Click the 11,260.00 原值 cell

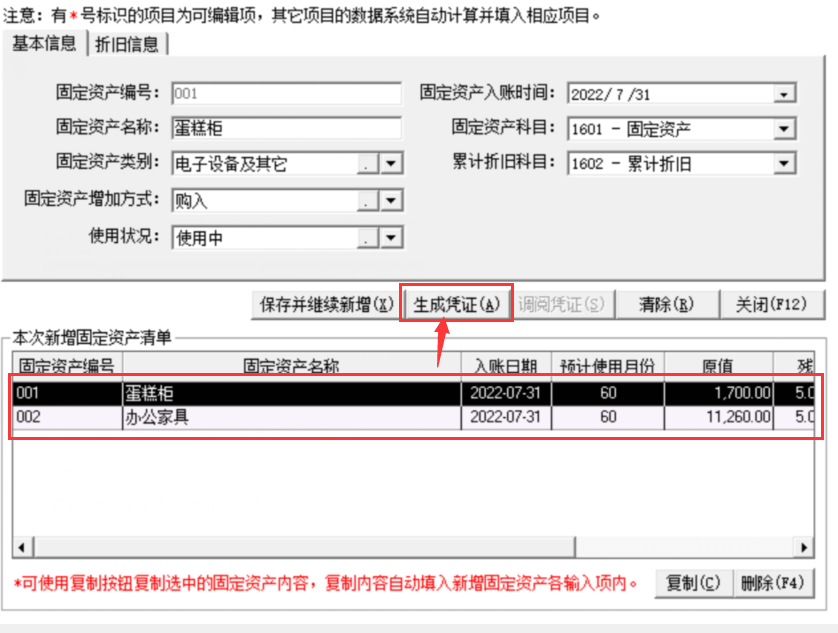tap(718, 417)
